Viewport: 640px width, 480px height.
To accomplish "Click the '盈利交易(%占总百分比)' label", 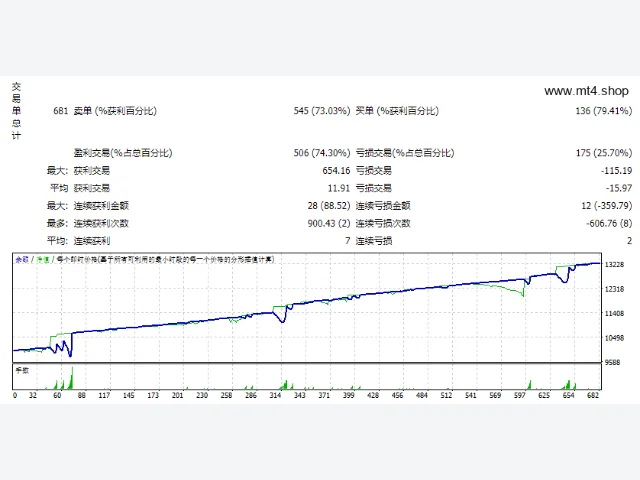I will [x=123, y=153].
